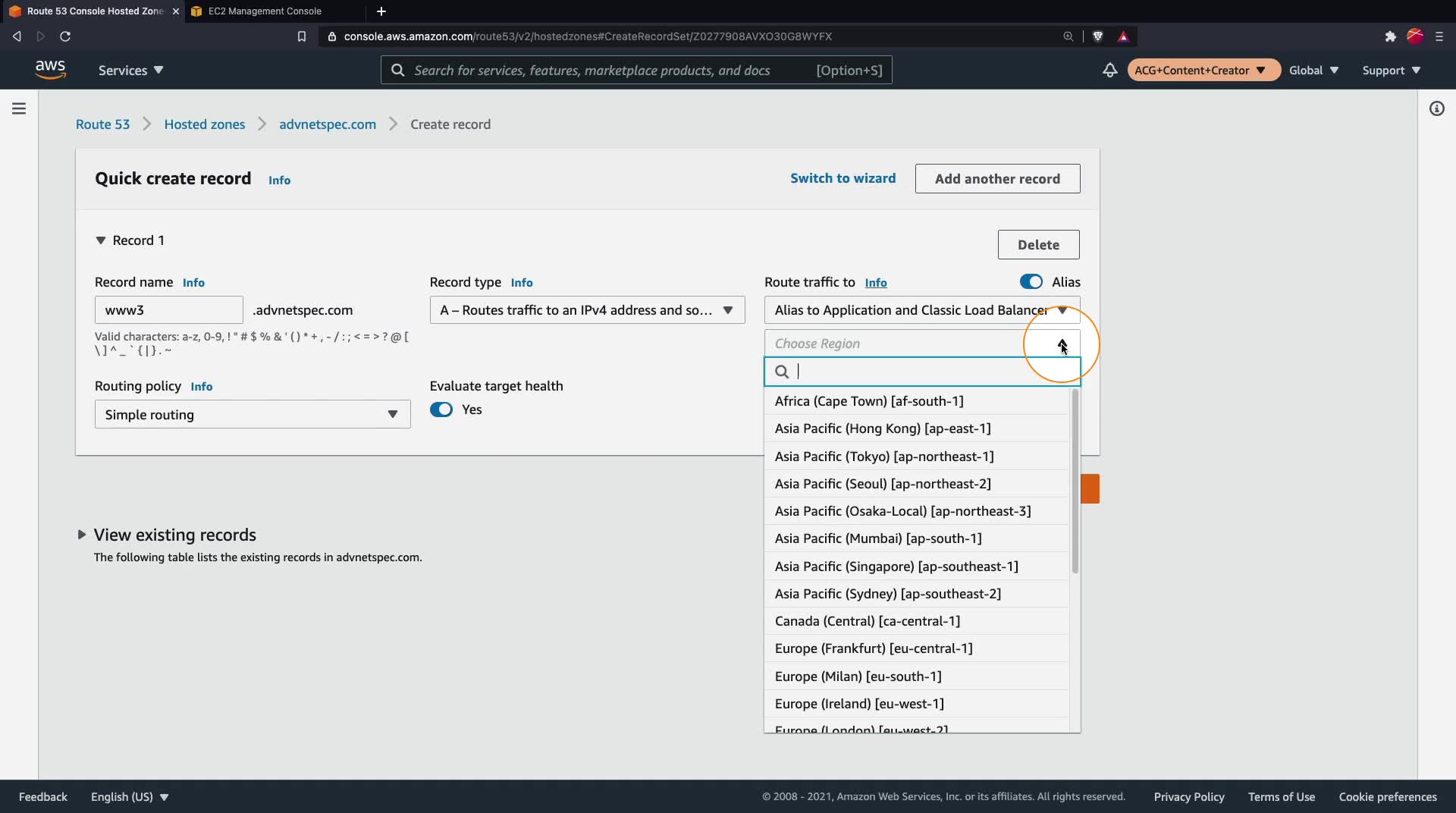Open Info link beside Record name
The width and height of the screenshot is (1456, 813).
pos(193,283)
